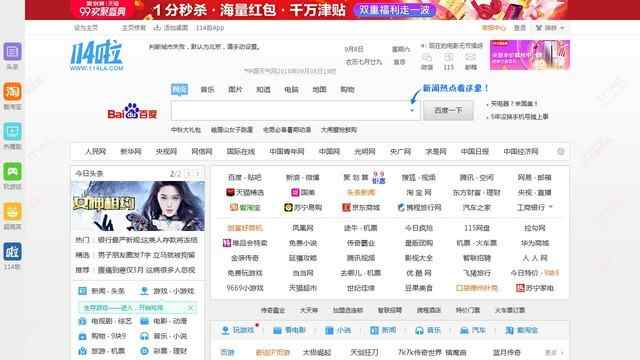
Task: Go to next headline slide arrow
Action: tap(197, 174)
